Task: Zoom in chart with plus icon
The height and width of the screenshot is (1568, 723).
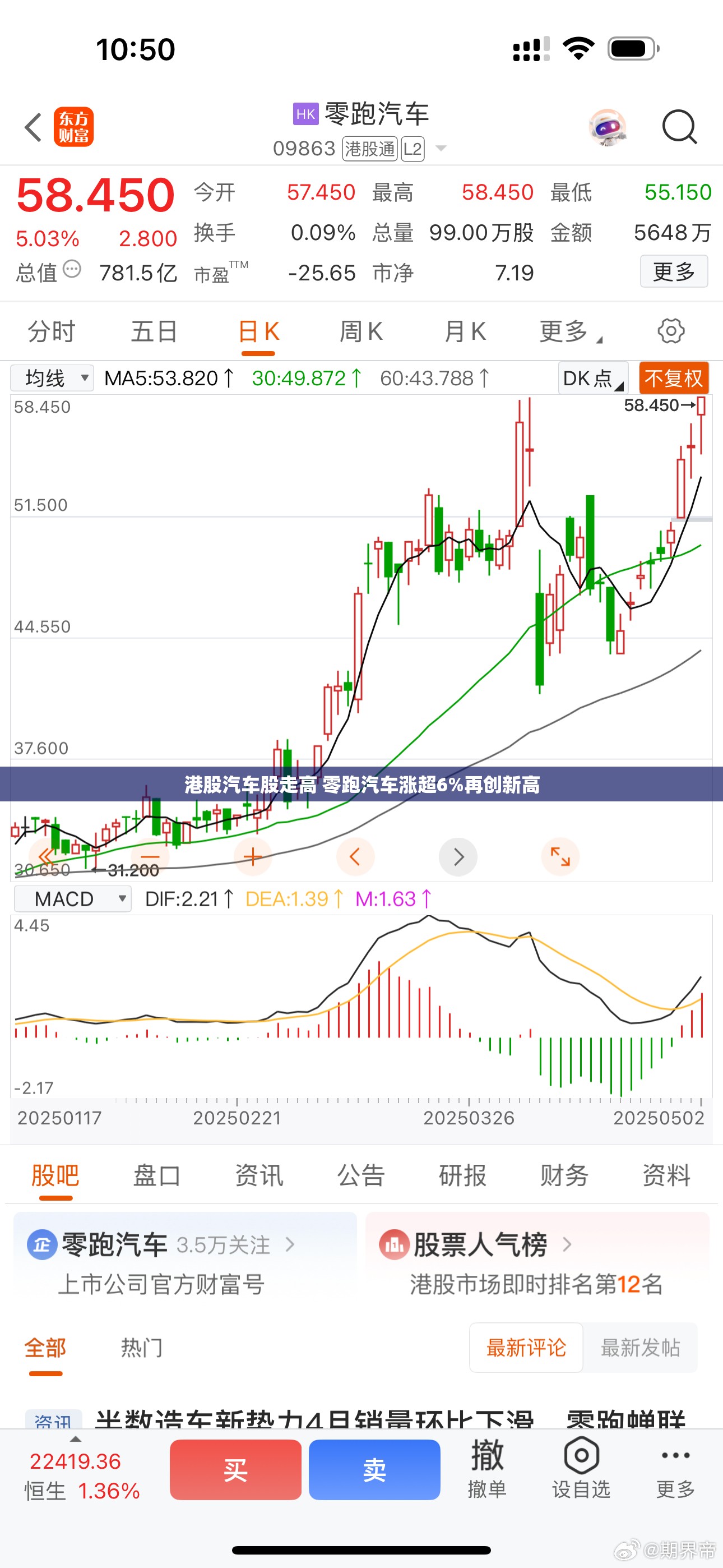Action: click(253, 857)
